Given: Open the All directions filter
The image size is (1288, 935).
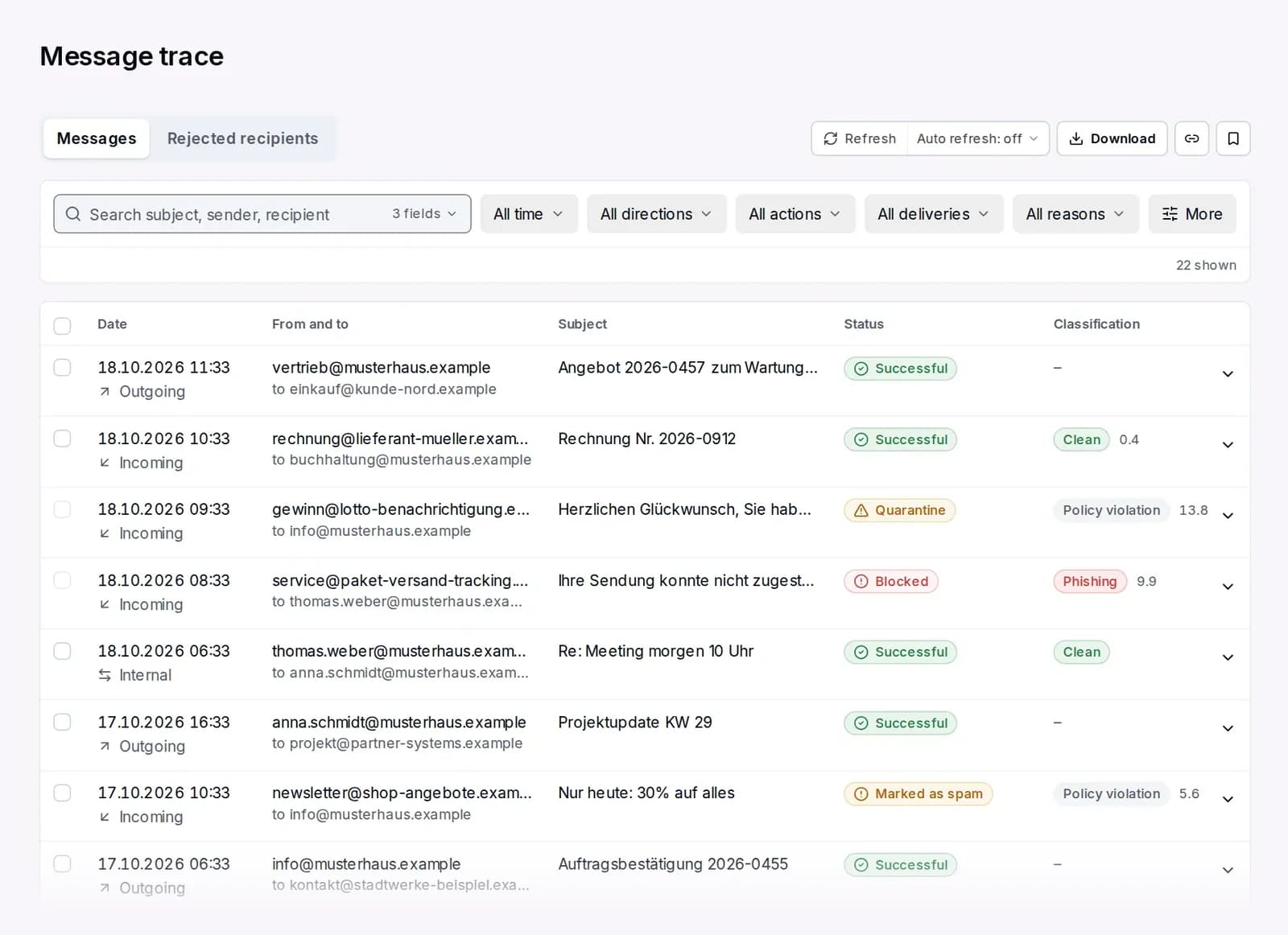Looking at the screenshot, I should [x=656, y=214].
